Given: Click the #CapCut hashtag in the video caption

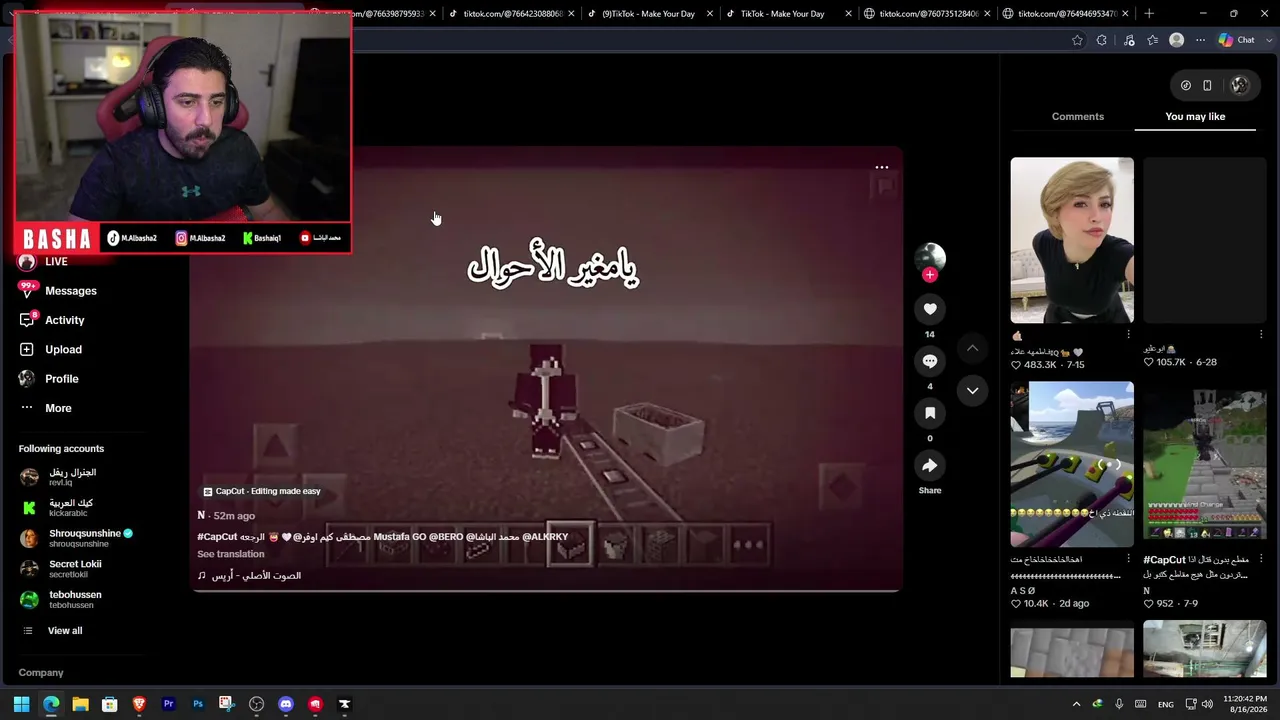Looking at the screenshot, I should pos(216,537).
